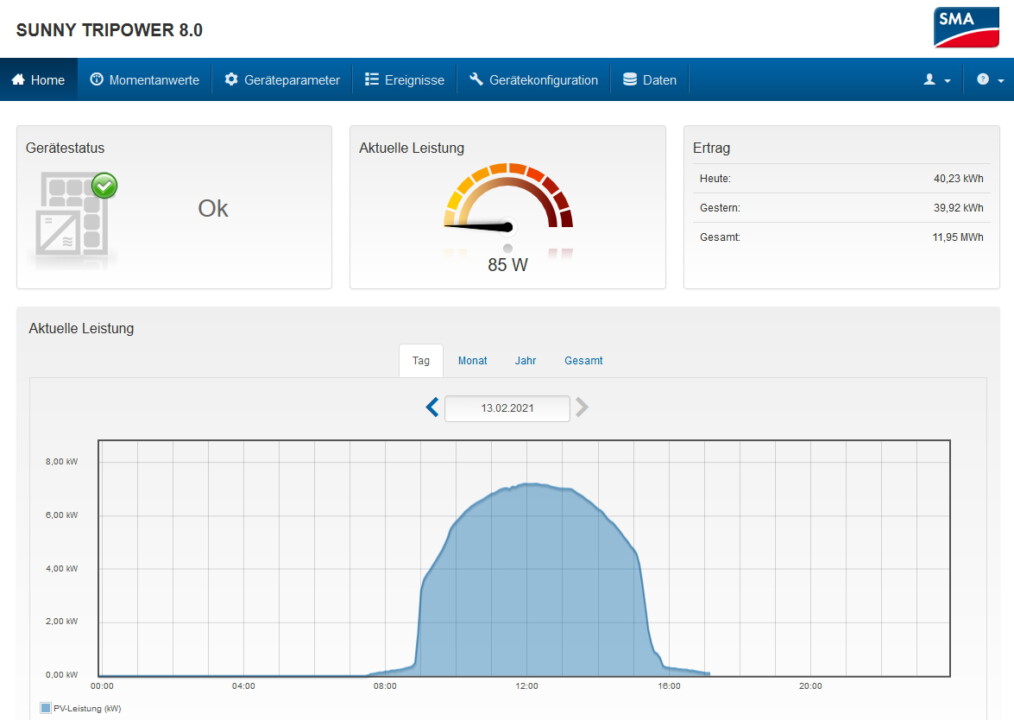
Task: Click the 85 W power reading
Action: tap(508, 265)
